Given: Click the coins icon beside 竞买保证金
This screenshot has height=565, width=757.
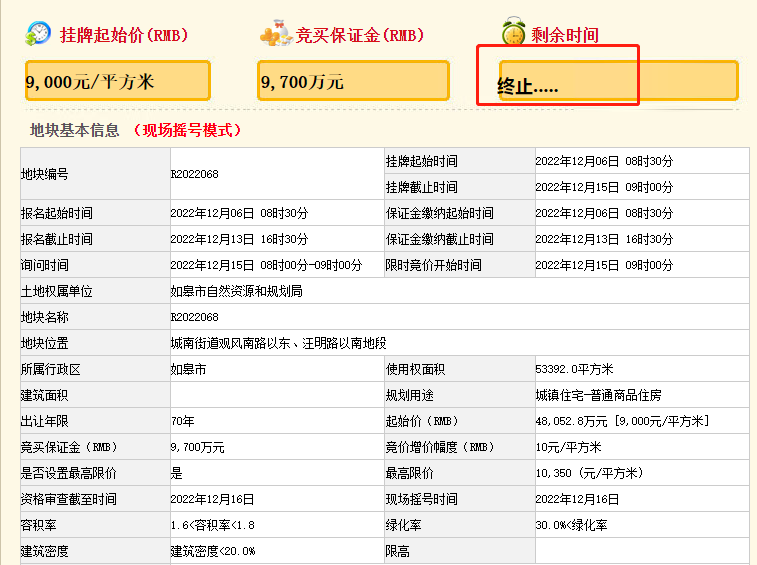Looking at the screenshot, I should click(276, 33).
